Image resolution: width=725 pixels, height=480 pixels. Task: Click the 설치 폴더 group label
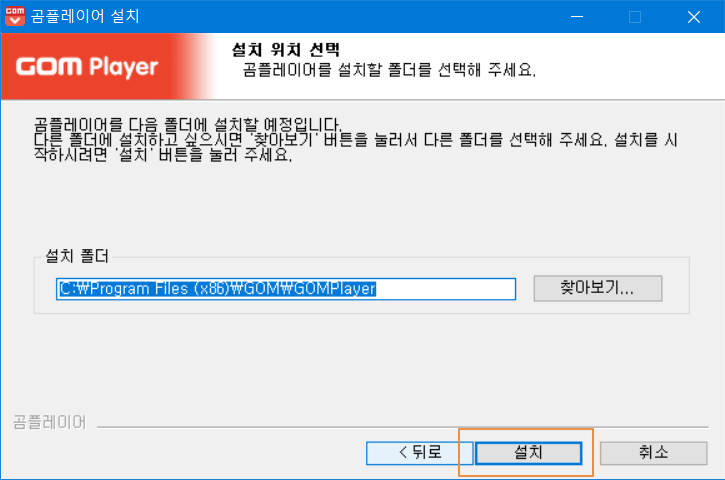click(77, 256)
